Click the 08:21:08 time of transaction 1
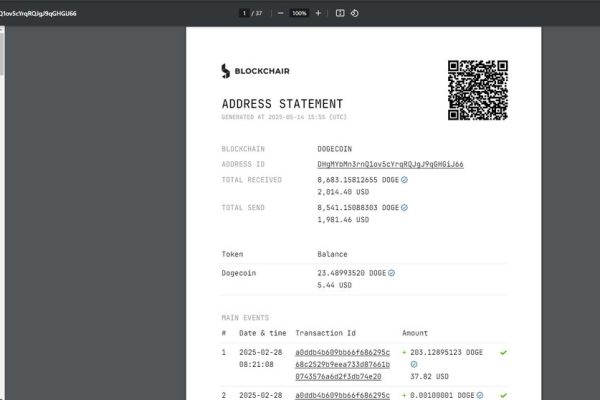This screenshot has width=600, height=400. 256,364
